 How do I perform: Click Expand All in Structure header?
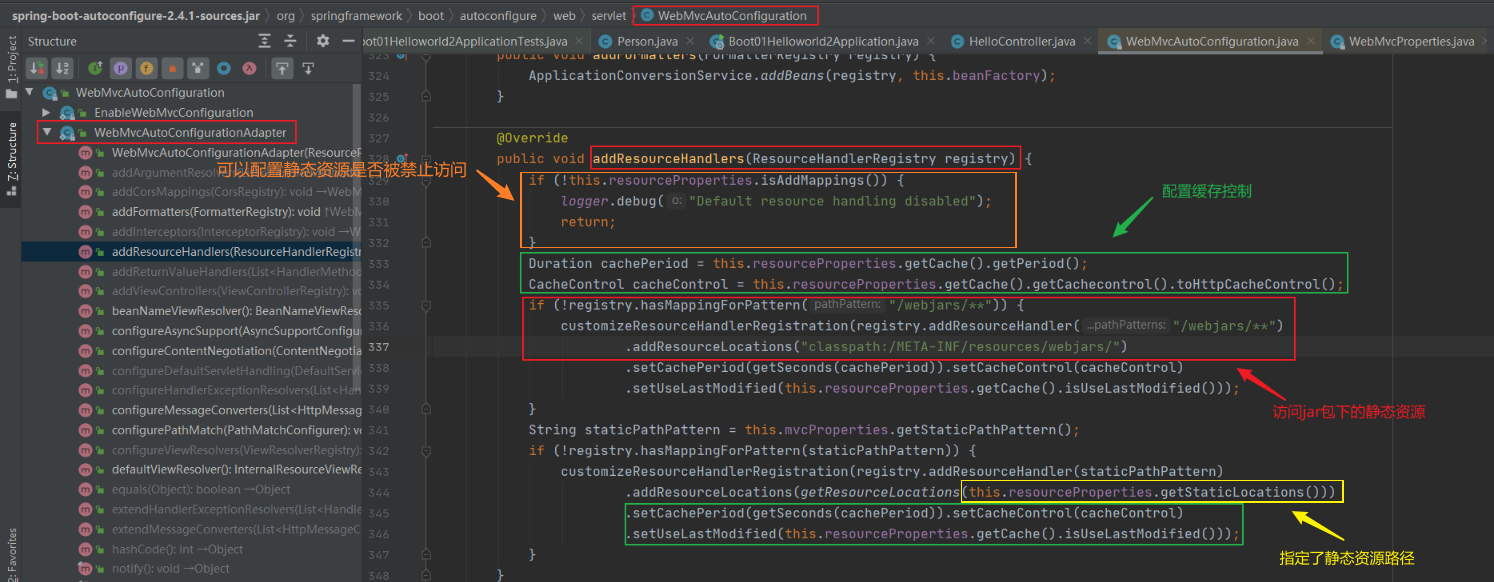click(264, 41)
